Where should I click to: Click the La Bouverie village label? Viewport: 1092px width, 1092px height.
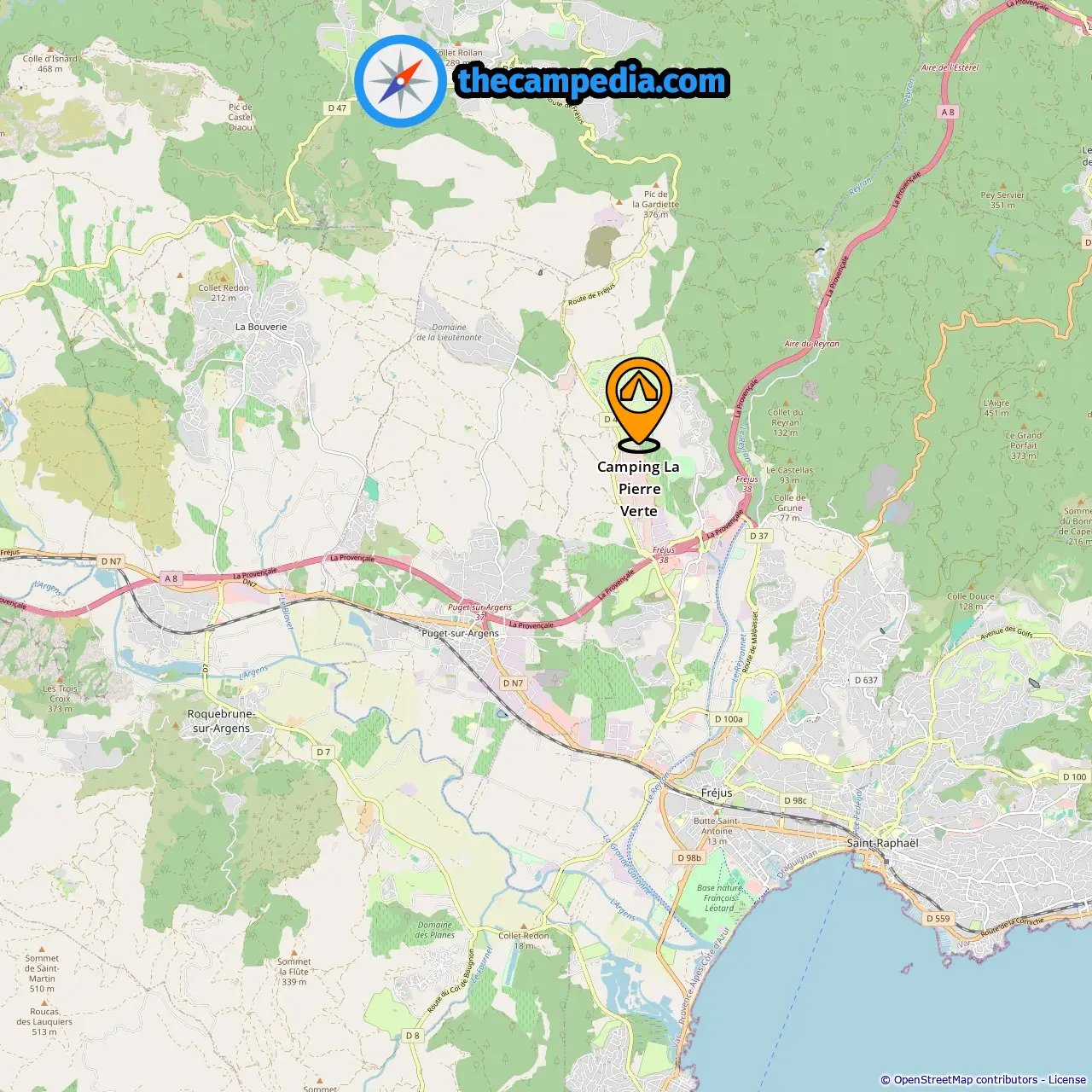[x=261, y=327]
